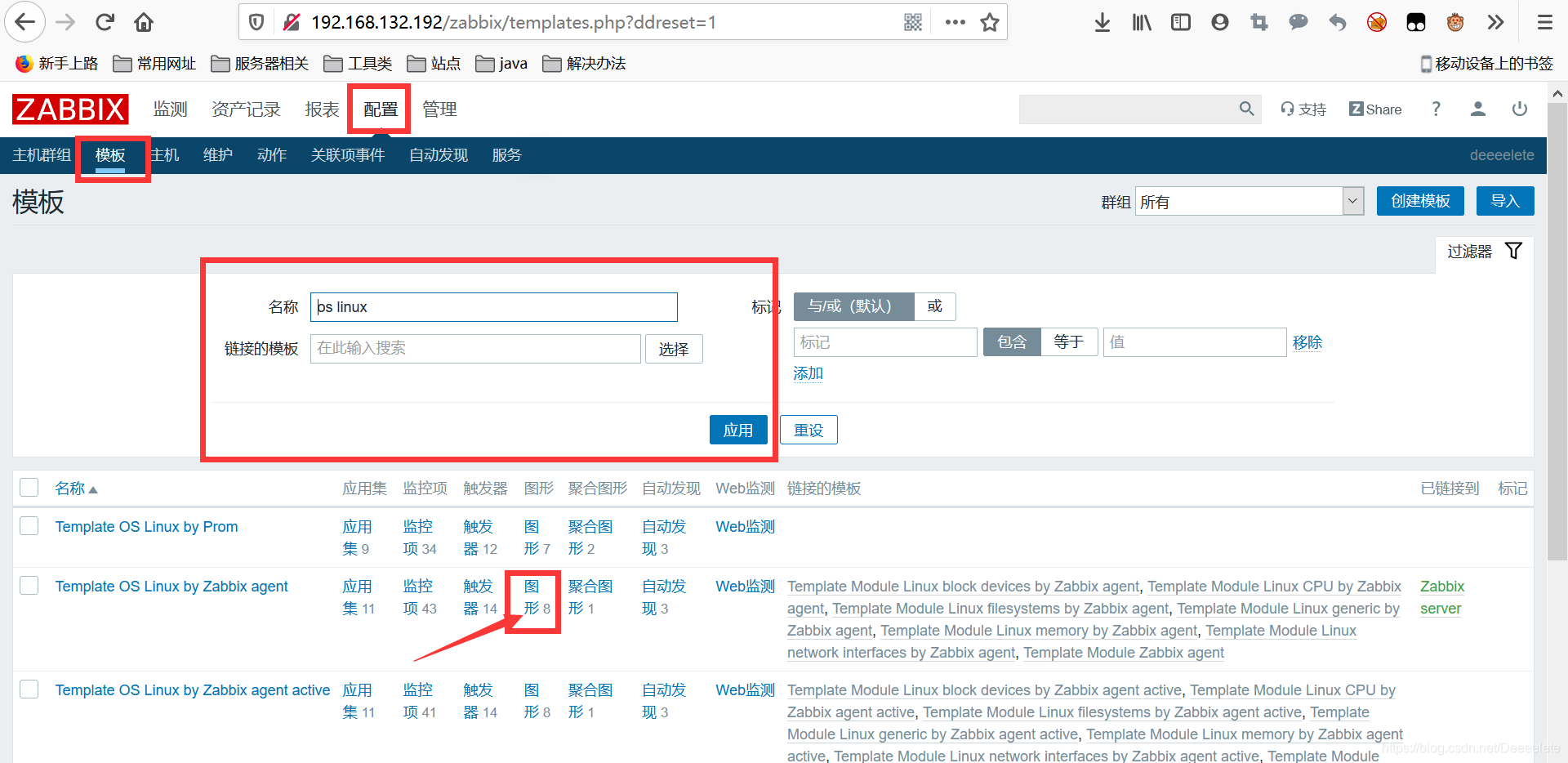Go back with the browser back arrow
This screenshot has width=1568, height=763.
pyautogui.click(x=25, y=22)
